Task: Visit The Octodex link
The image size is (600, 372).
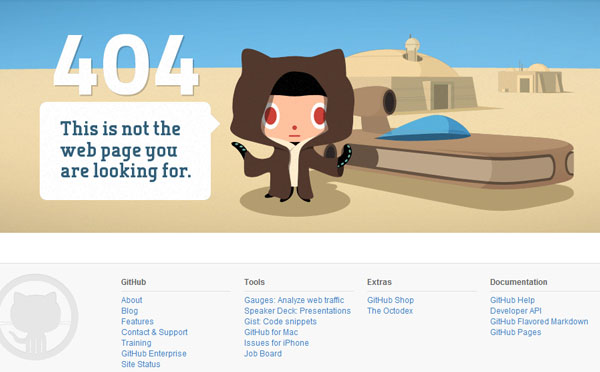Action: click(390, 311)
